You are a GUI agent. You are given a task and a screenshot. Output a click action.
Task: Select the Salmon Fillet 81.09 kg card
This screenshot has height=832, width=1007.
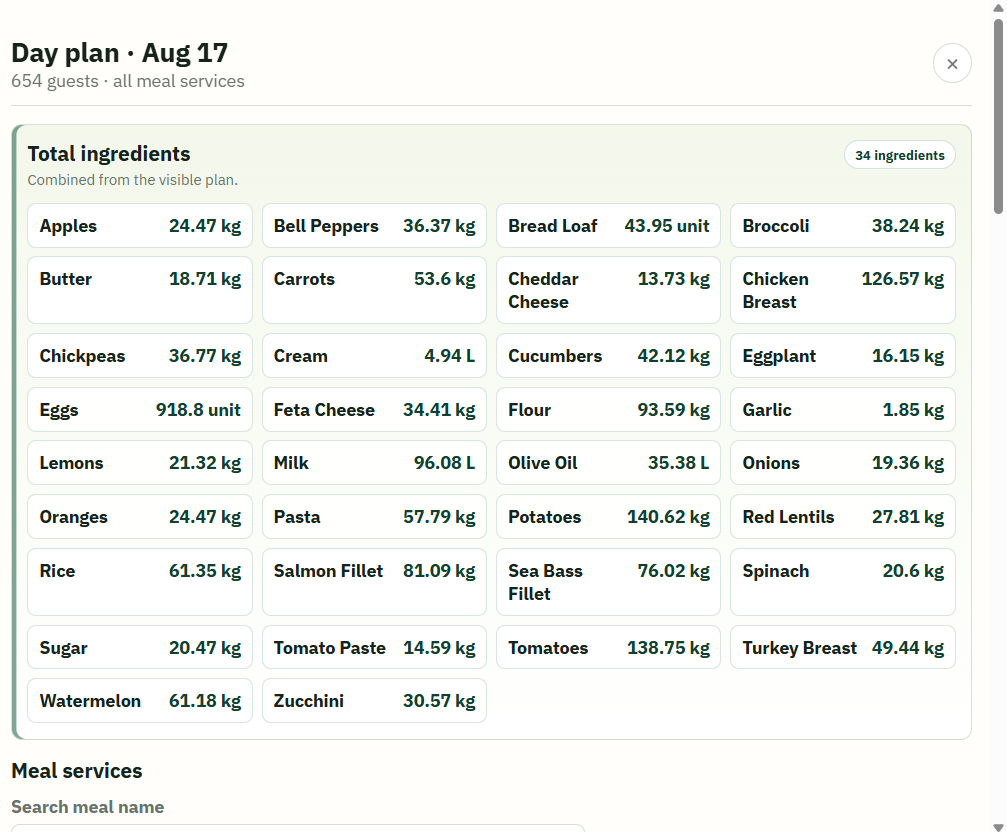click(x=374, y=582)
